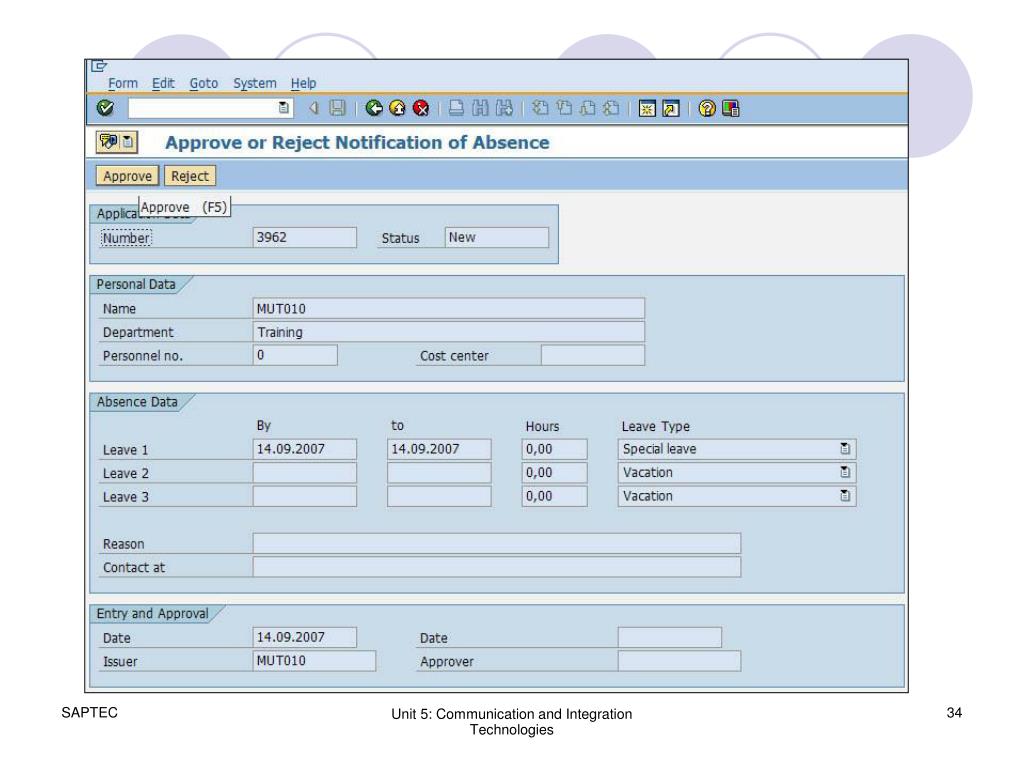Open the Edit menu
The width and height of the screenshot is (1024, 768).
tap(163, 83)
